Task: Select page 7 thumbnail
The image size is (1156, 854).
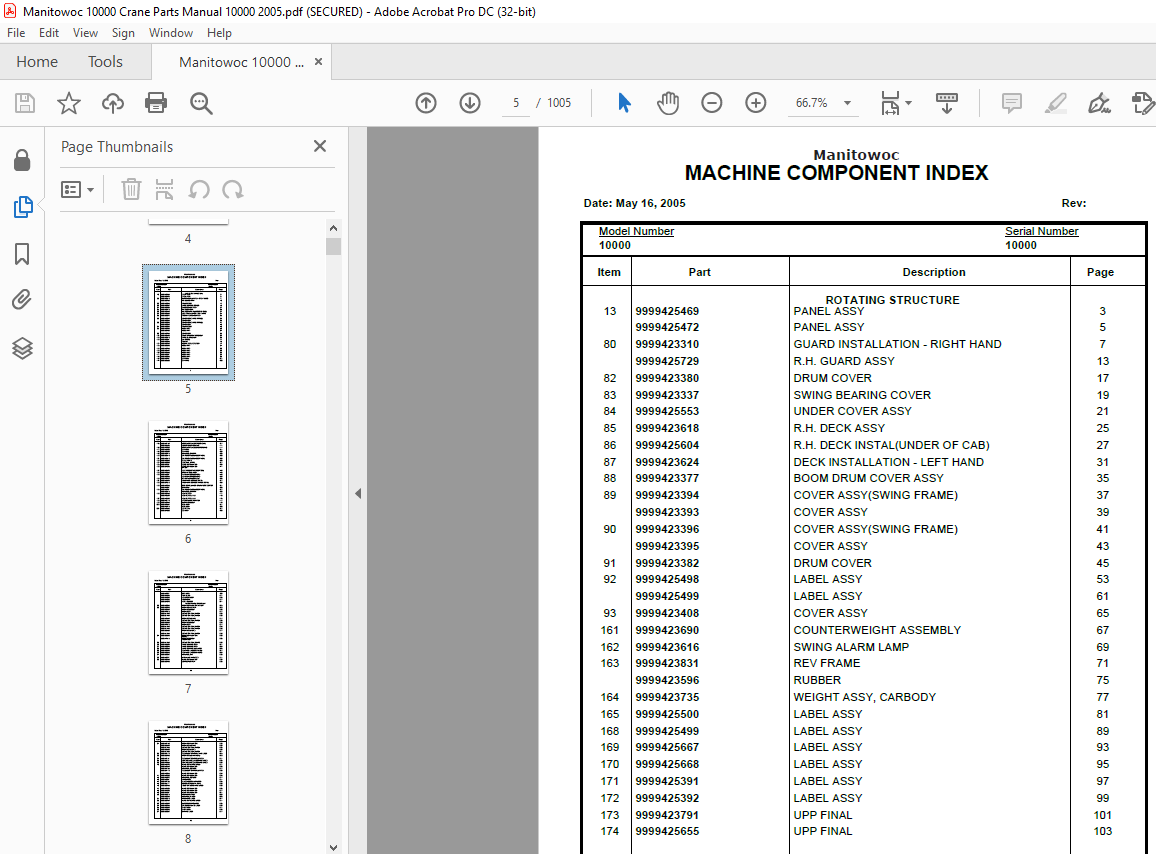Action: pos(188,622)
